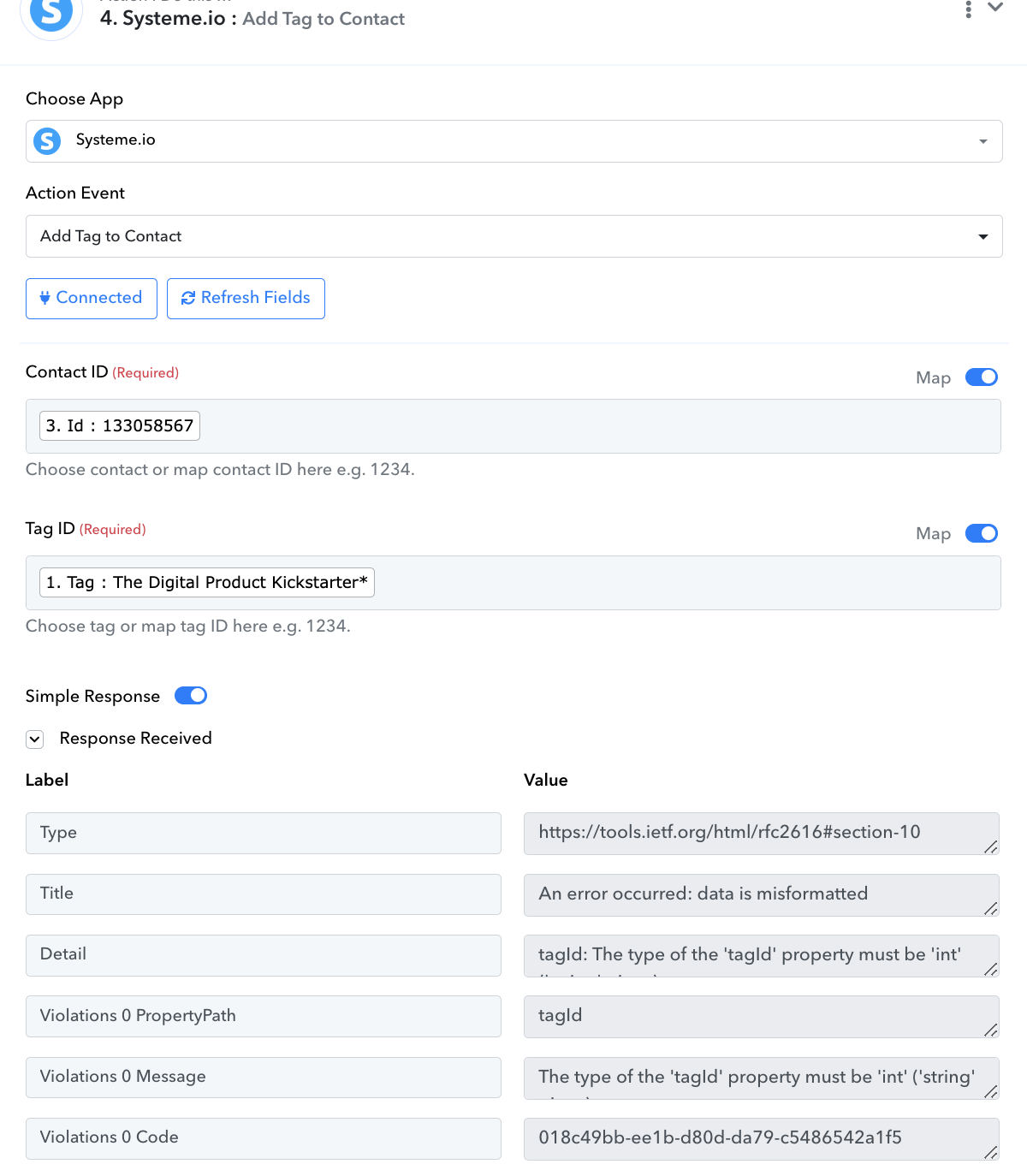This screenshot has height=1176, width=1027.
Task: Open the Choose App dropdown
Action: tap(513, 141)
